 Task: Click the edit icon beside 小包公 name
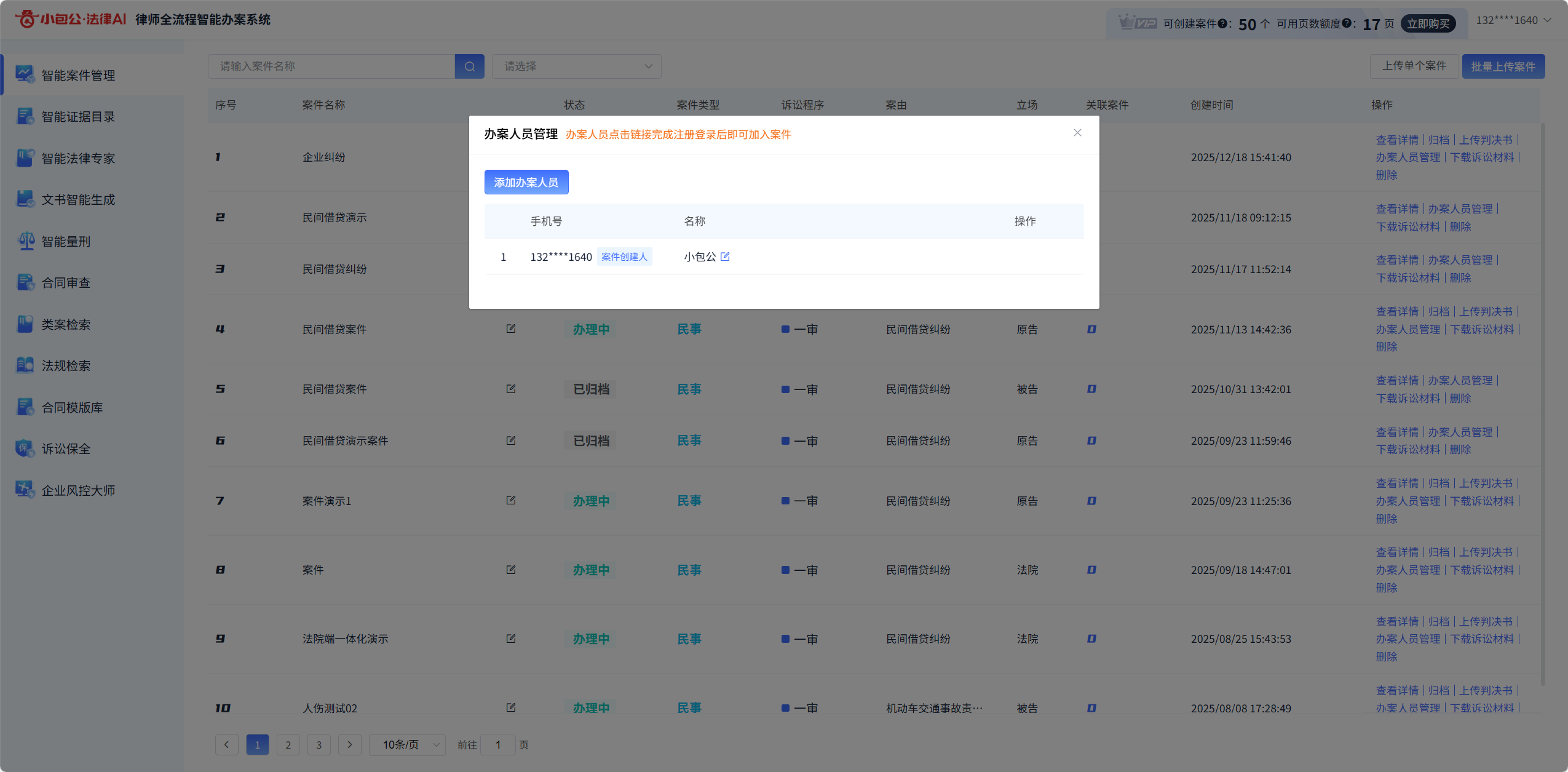click(725, 257)
